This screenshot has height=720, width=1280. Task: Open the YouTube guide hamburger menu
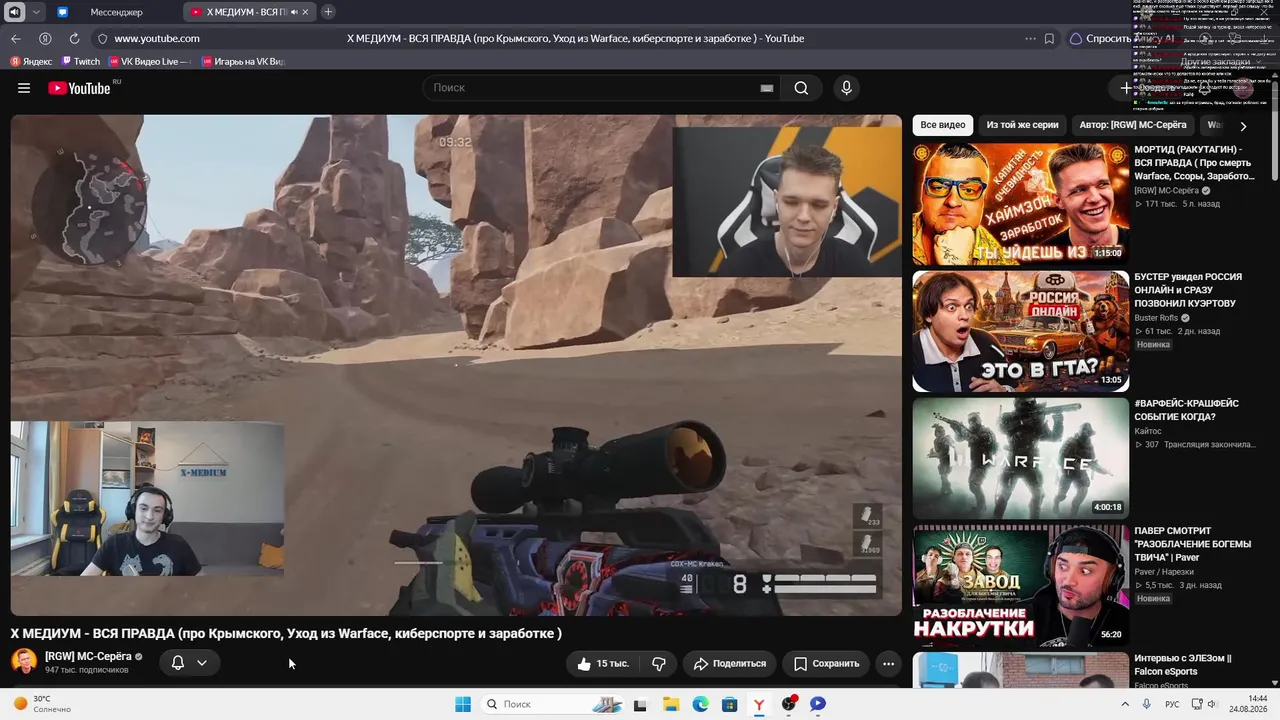tap(24, 88)
